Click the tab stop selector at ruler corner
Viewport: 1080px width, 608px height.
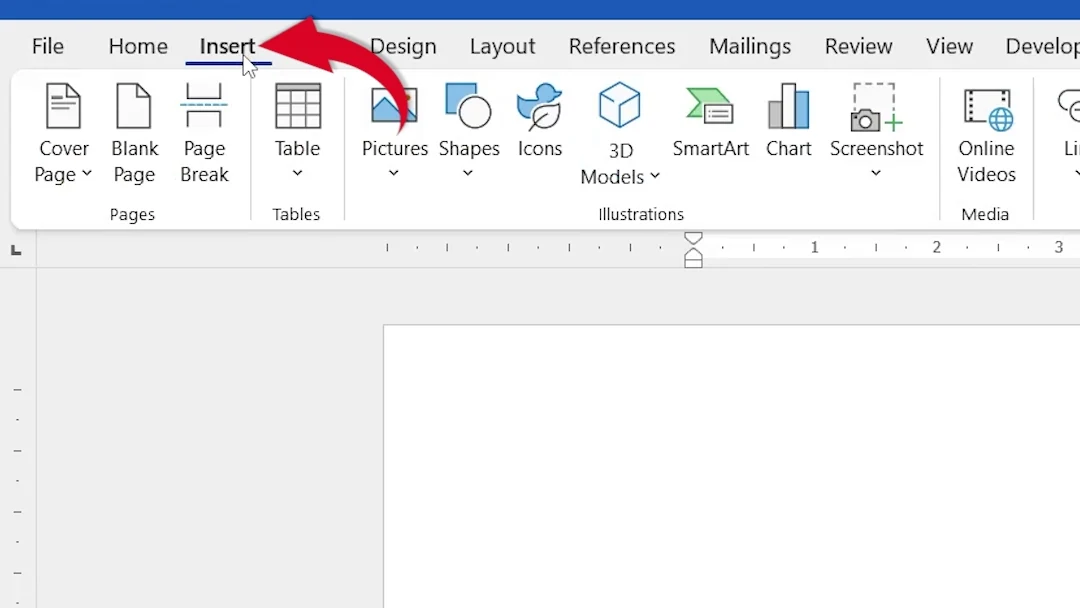click(x=16, y=251)
